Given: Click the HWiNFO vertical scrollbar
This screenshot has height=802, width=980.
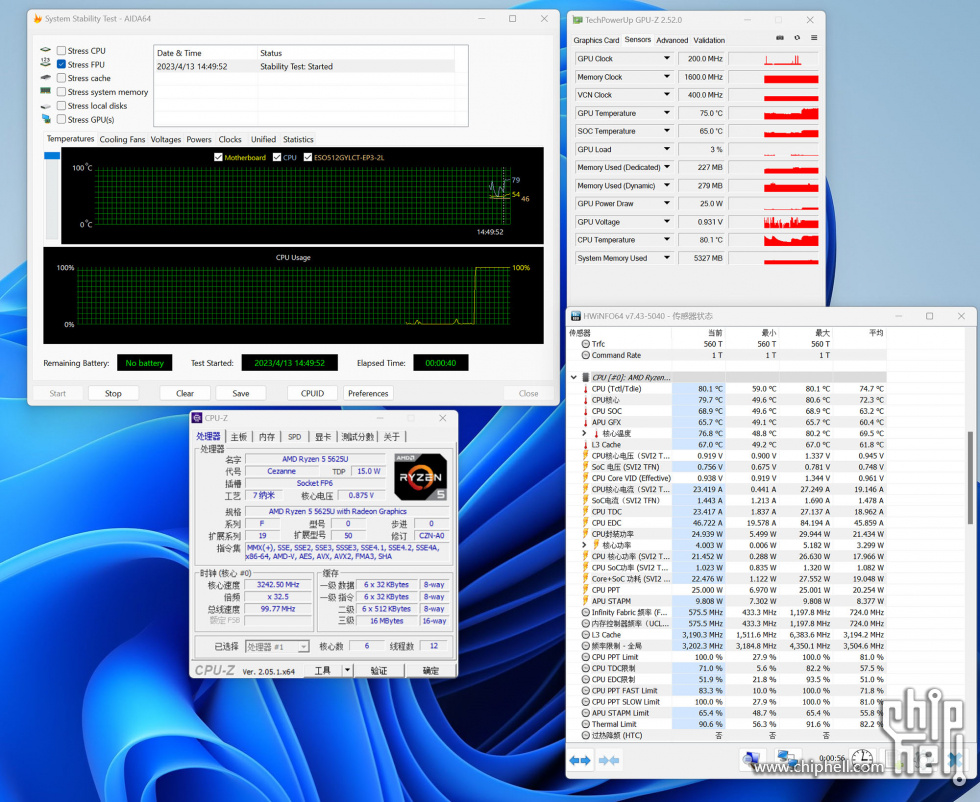Looking at the screenshot, I should [x=970, y=478].
